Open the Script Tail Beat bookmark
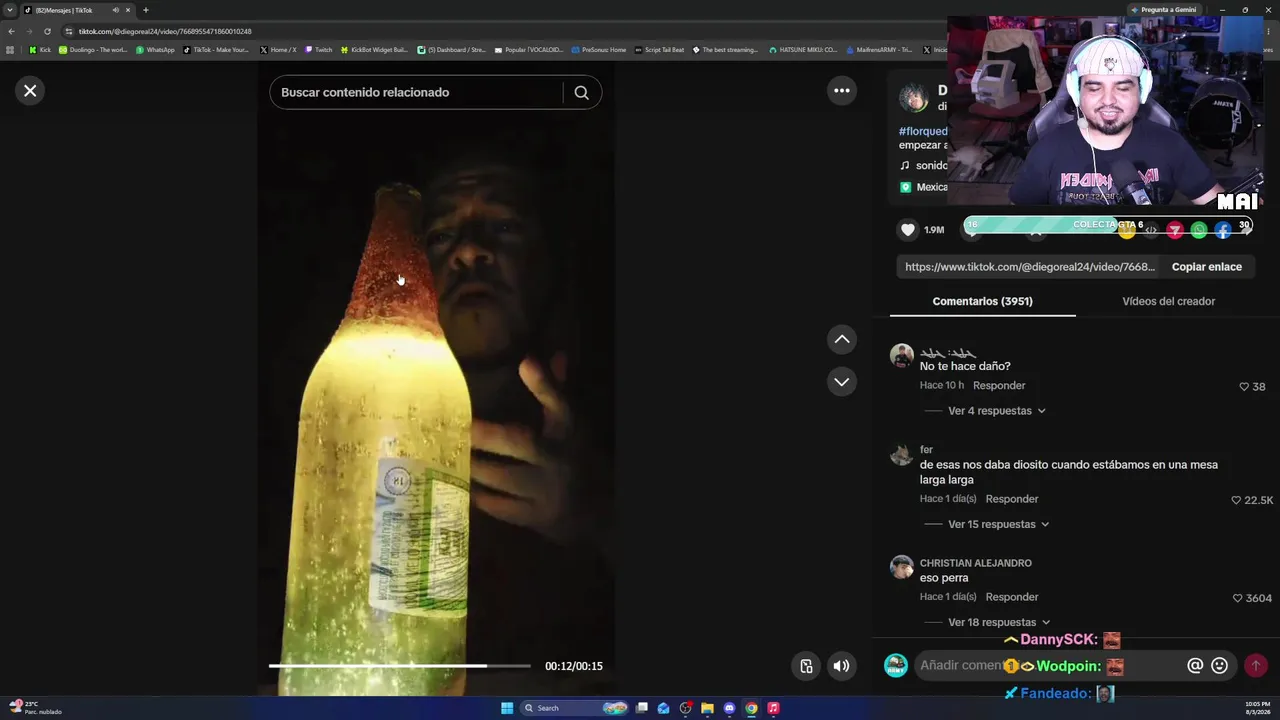1280x720 pixels. coord(660,50)
